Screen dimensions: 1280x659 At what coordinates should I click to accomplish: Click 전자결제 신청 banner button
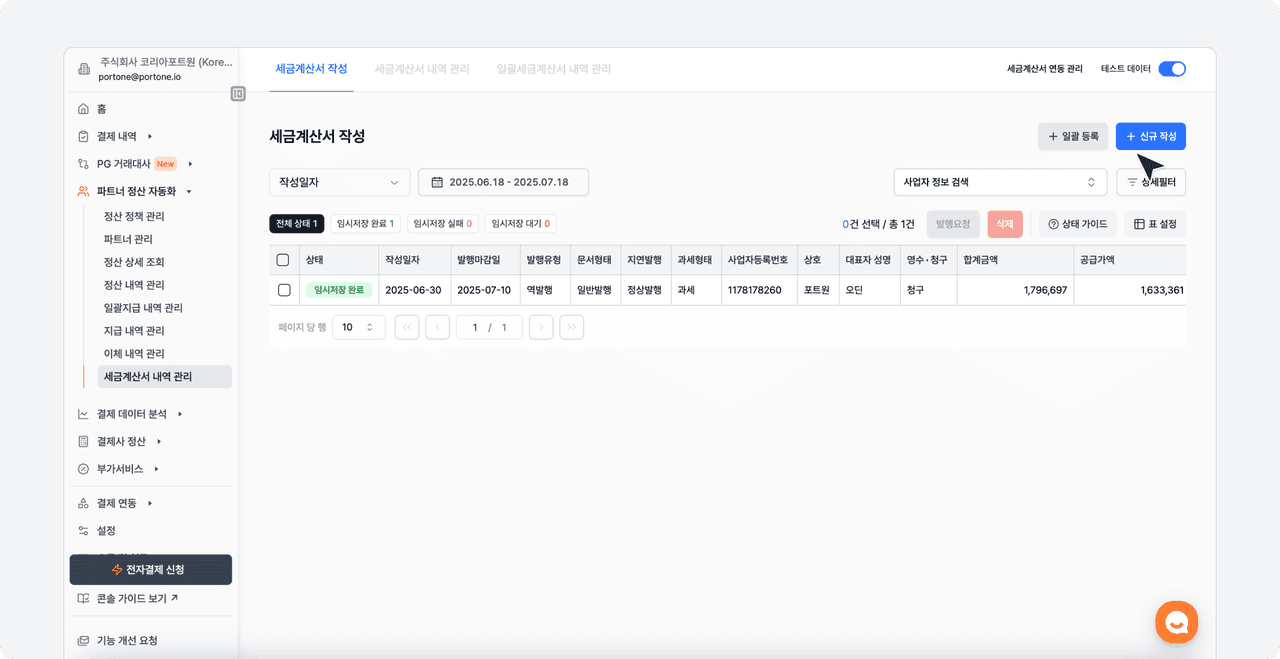pyautogui.click(x=150, y=570)
